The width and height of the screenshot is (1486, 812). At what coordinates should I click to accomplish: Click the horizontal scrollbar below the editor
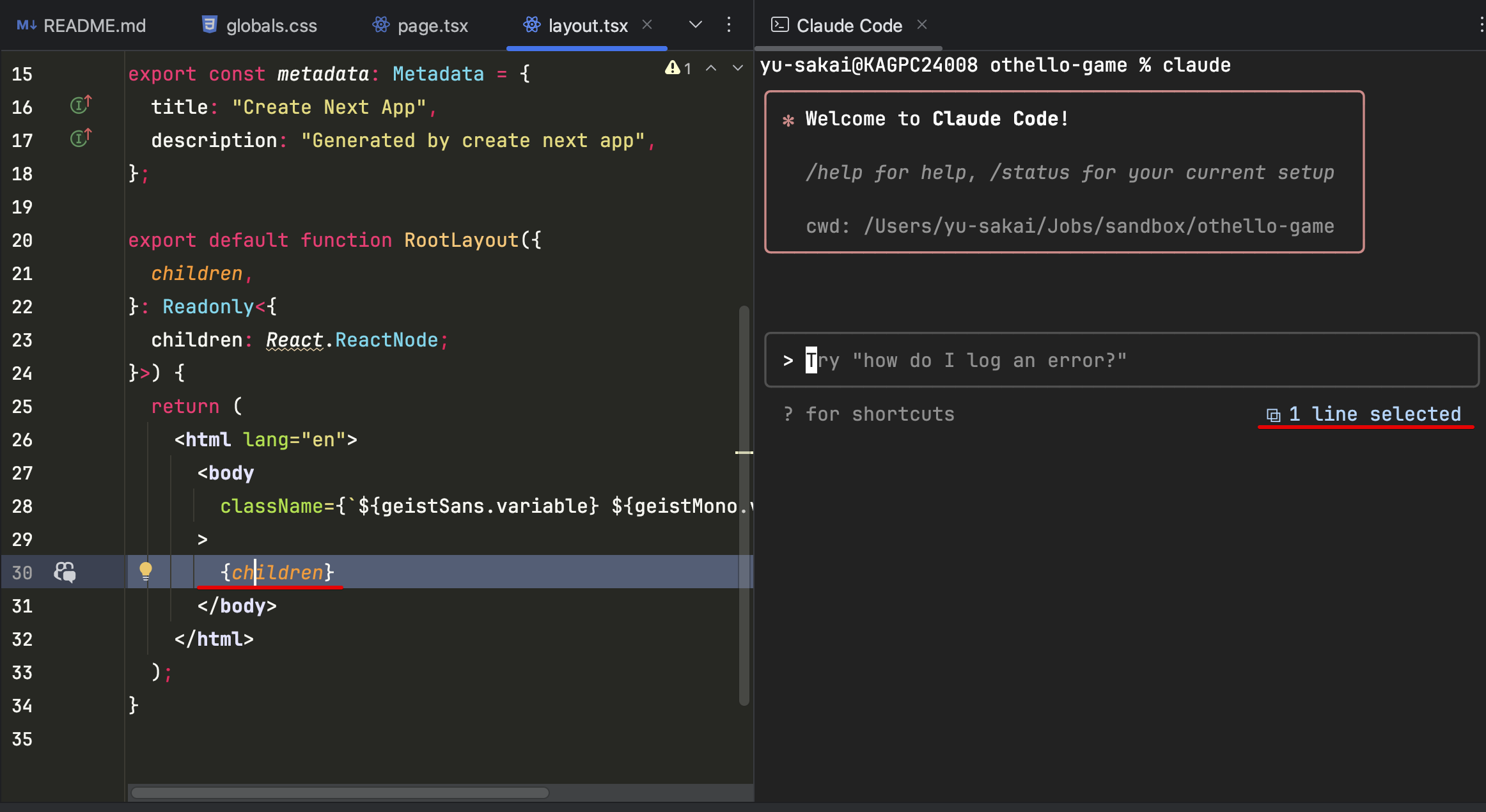click(339, 793)
